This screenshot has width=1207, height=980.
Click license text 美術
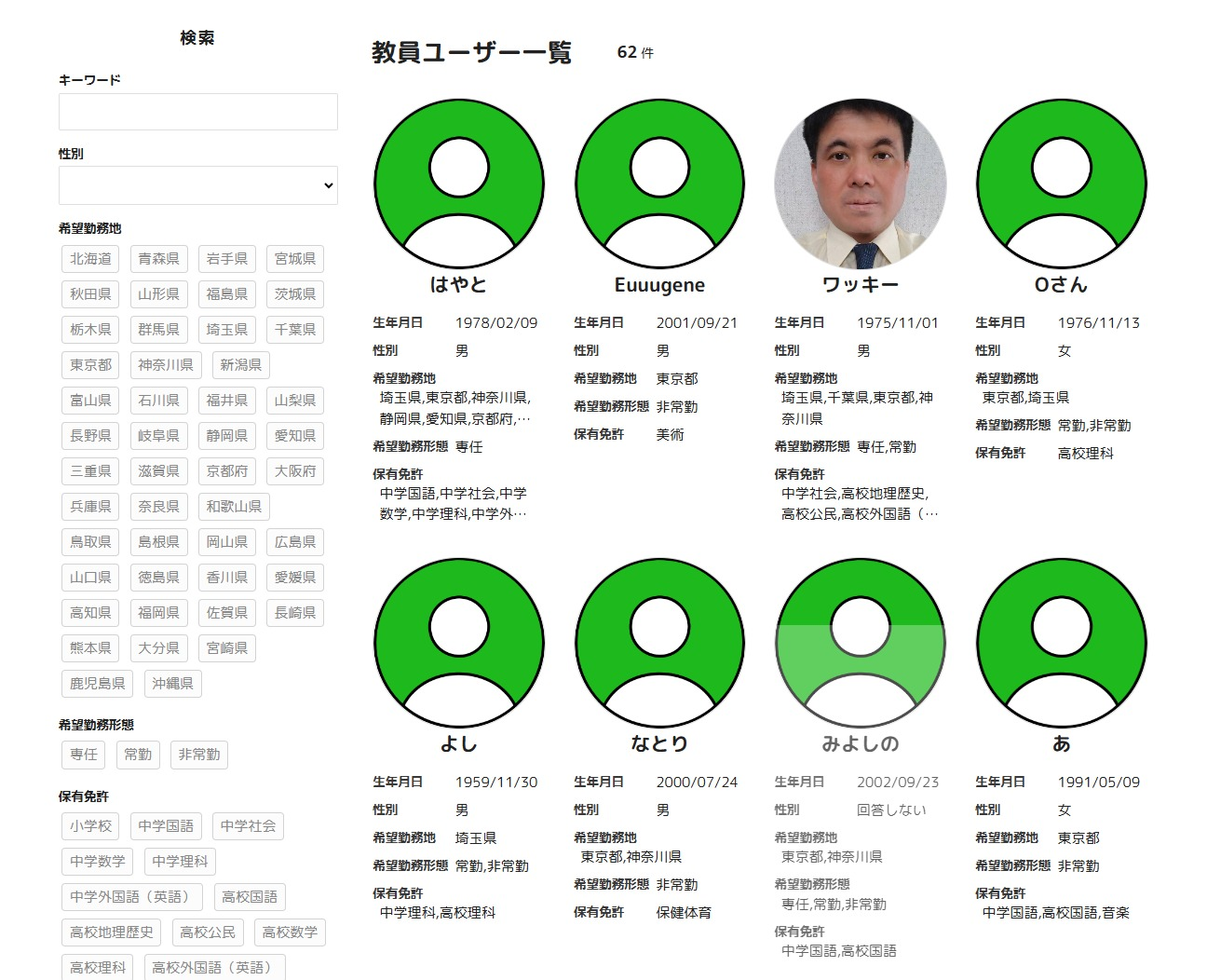click(670, 435)
